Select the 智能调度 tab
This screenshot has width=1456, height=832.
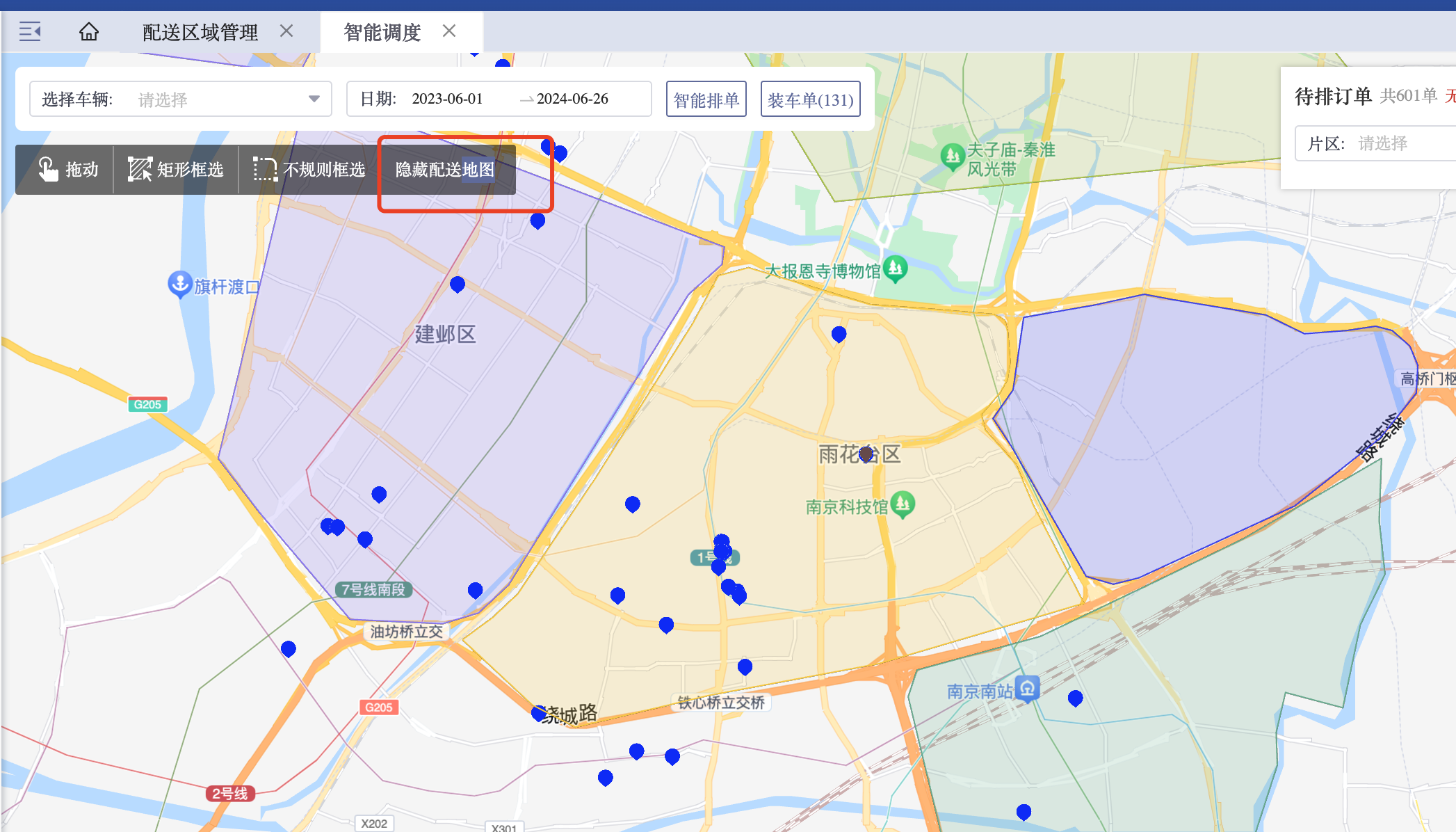tap(382, 32)
